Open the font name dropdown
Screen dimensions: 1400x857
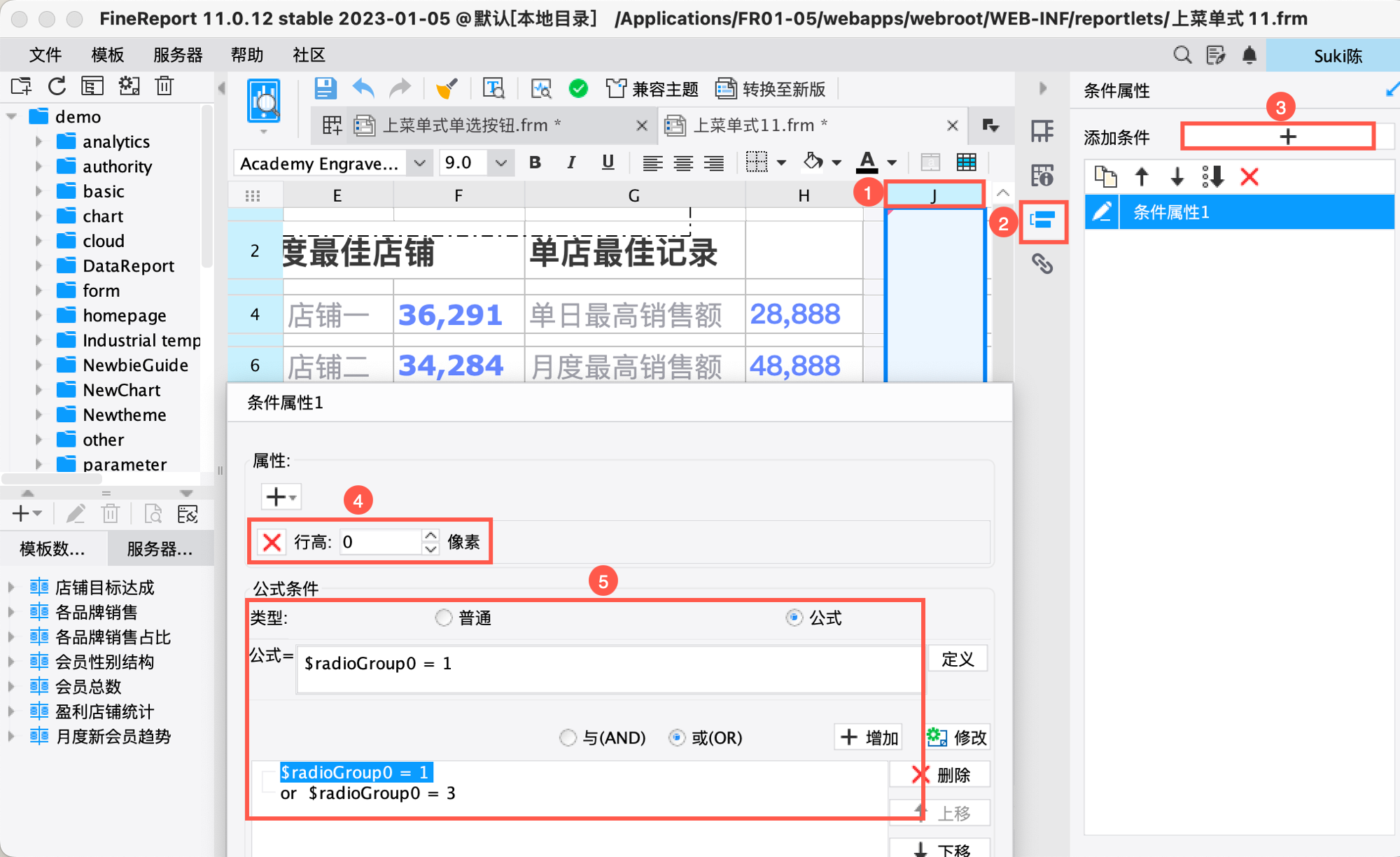[419, 163]
